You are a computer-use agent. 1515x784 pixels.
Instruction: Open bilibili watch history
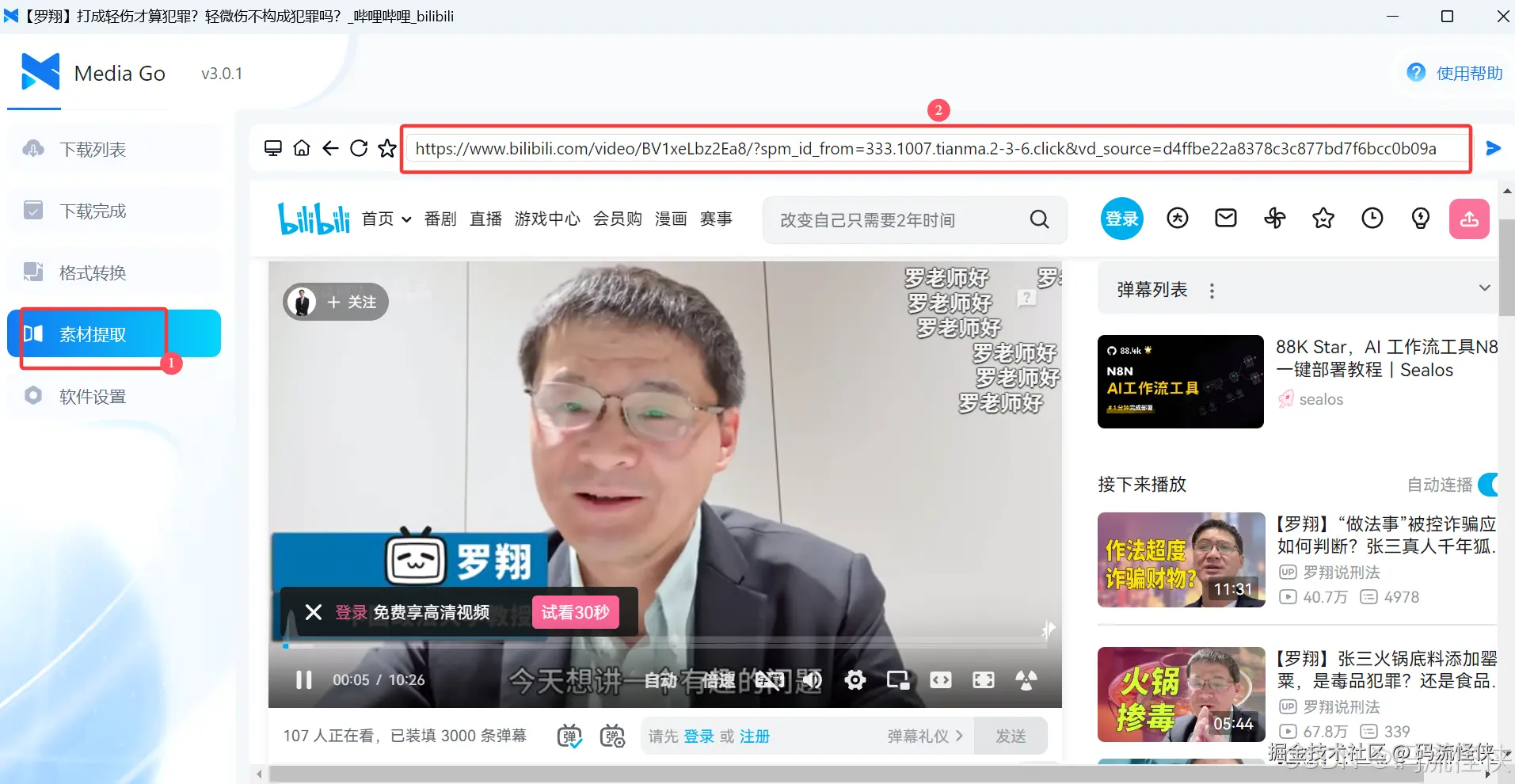(1373, 218)
